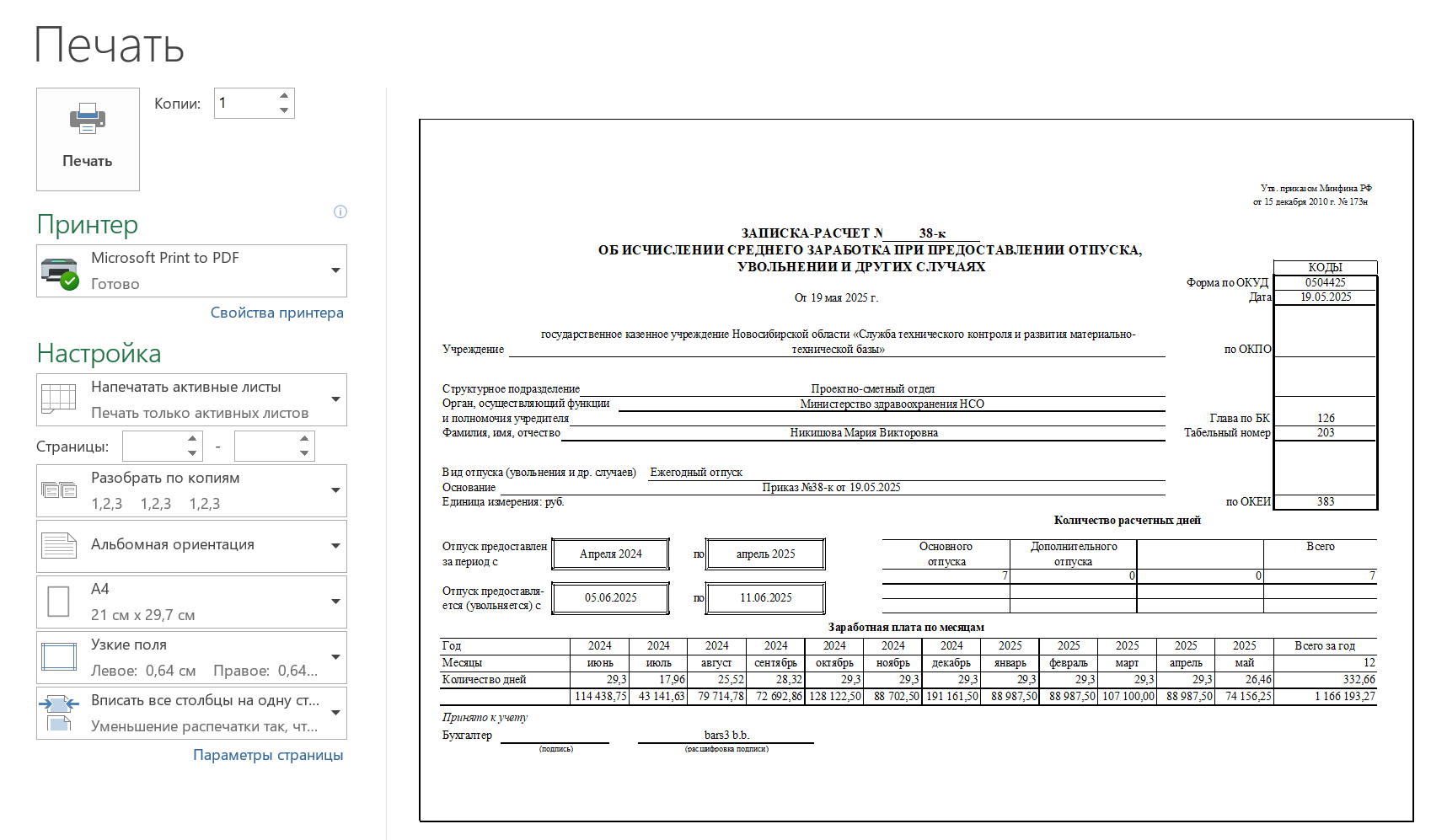The width and height of the screenshot is (1431, 840).
Task: Click the landscape orientation page icon
Action: point(59,546)
